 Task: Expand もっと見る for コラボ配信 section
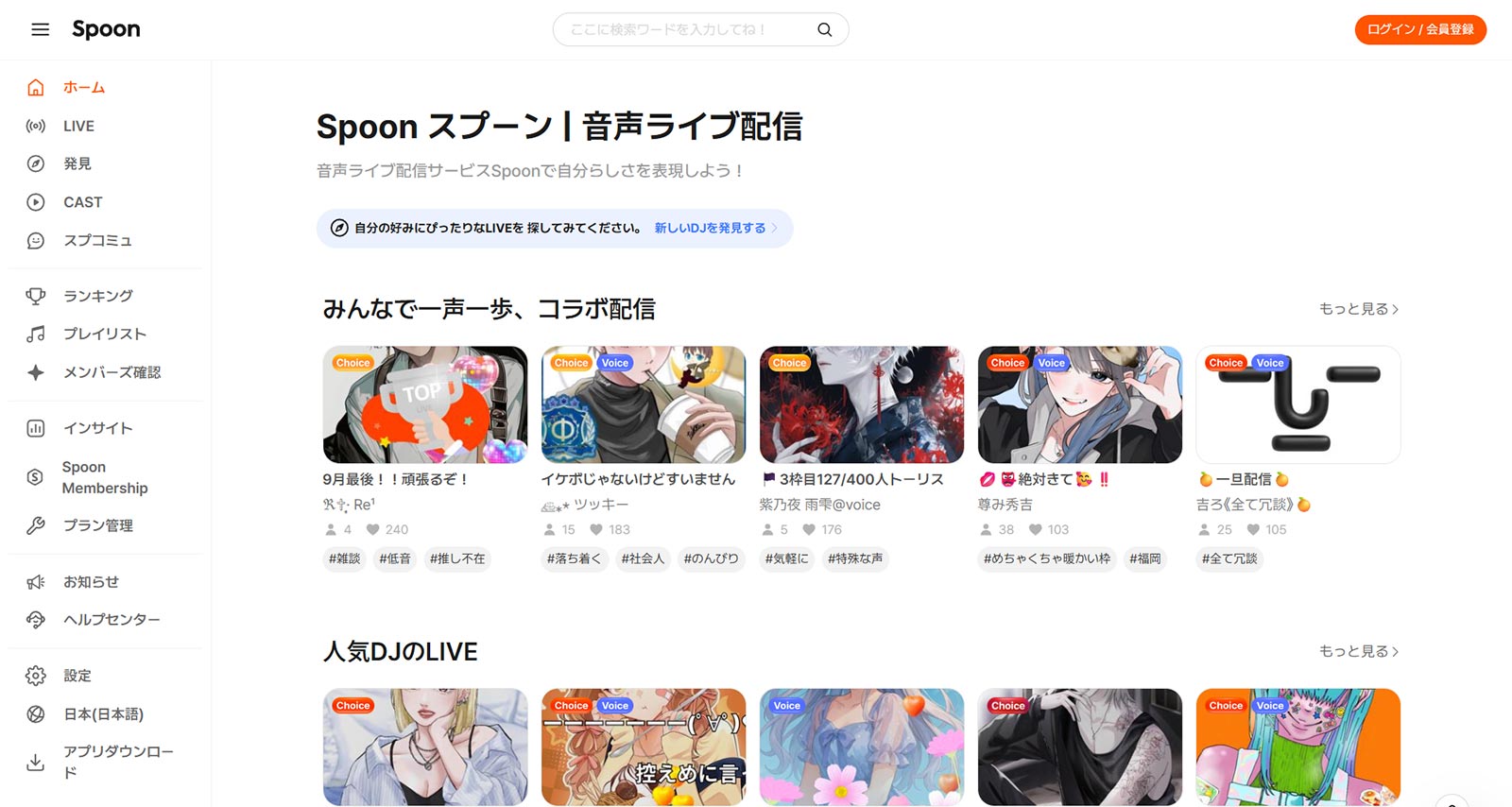[x=1358, y=309]
